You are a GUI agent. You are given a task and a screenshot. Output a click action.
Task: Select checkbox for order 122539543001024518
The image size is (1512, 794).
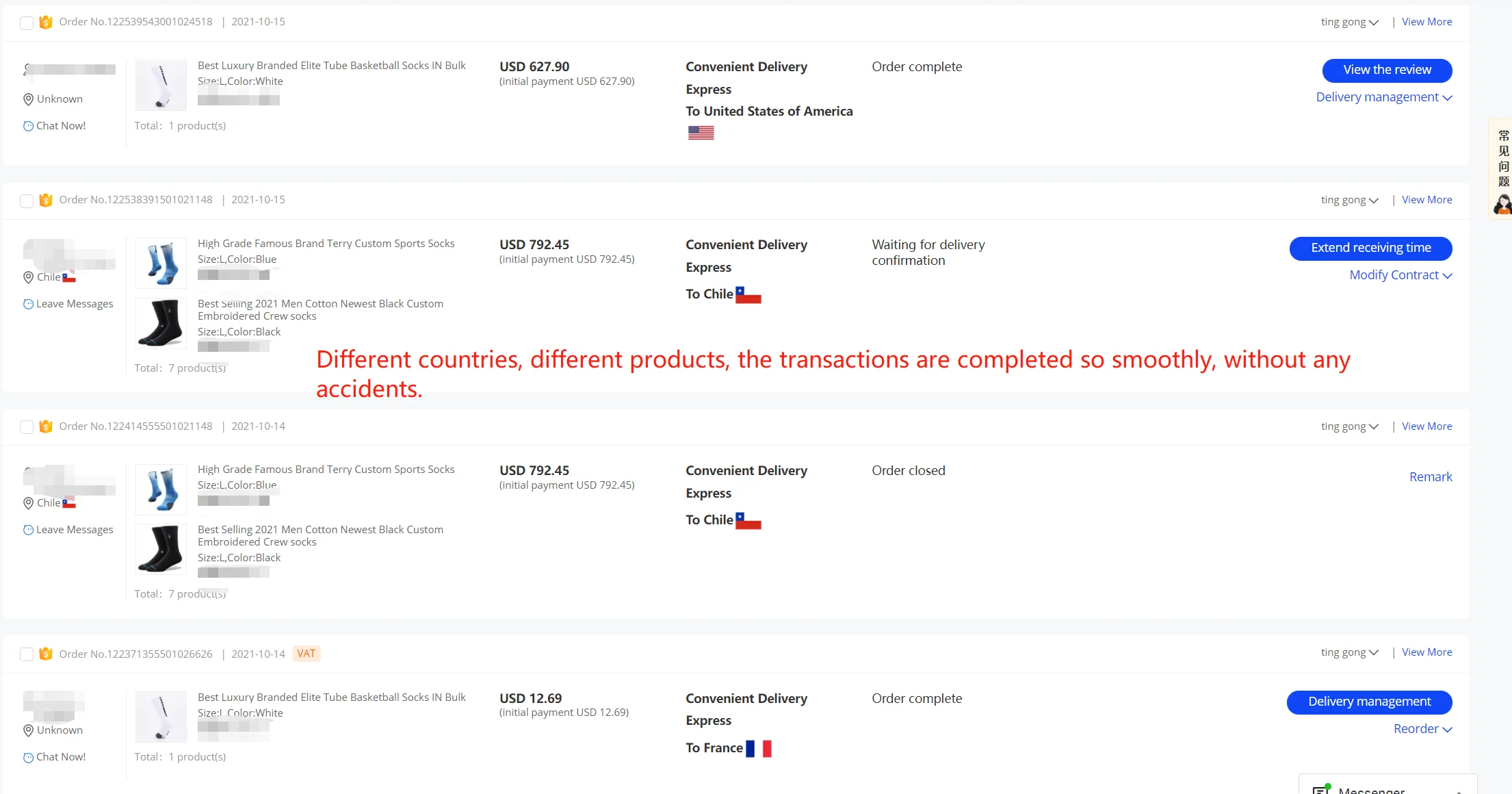click(x=27, y=23)
